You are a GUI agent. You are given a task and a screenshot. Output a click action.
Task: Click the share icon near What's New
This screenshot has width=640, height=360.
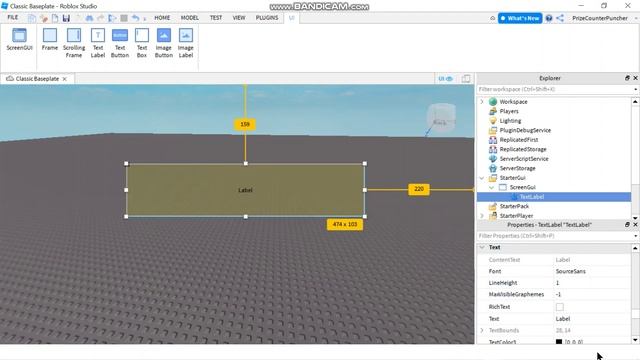click(x=560, y=18)
